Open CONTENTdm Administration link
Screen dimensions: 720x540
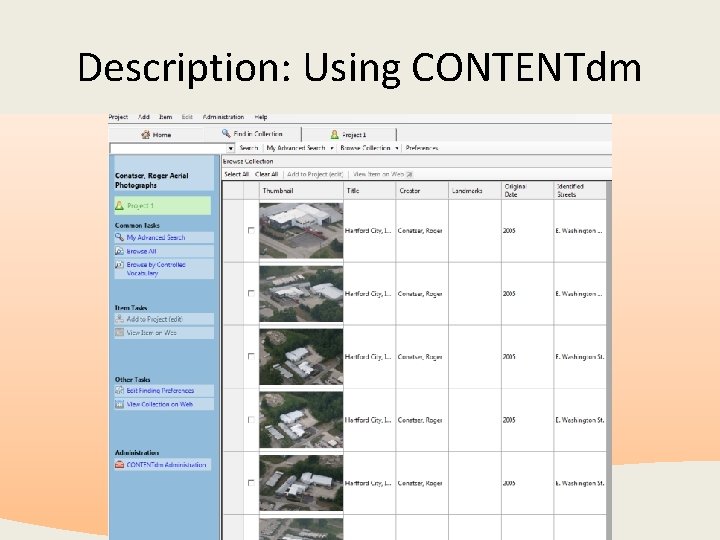tap(166, 465)
